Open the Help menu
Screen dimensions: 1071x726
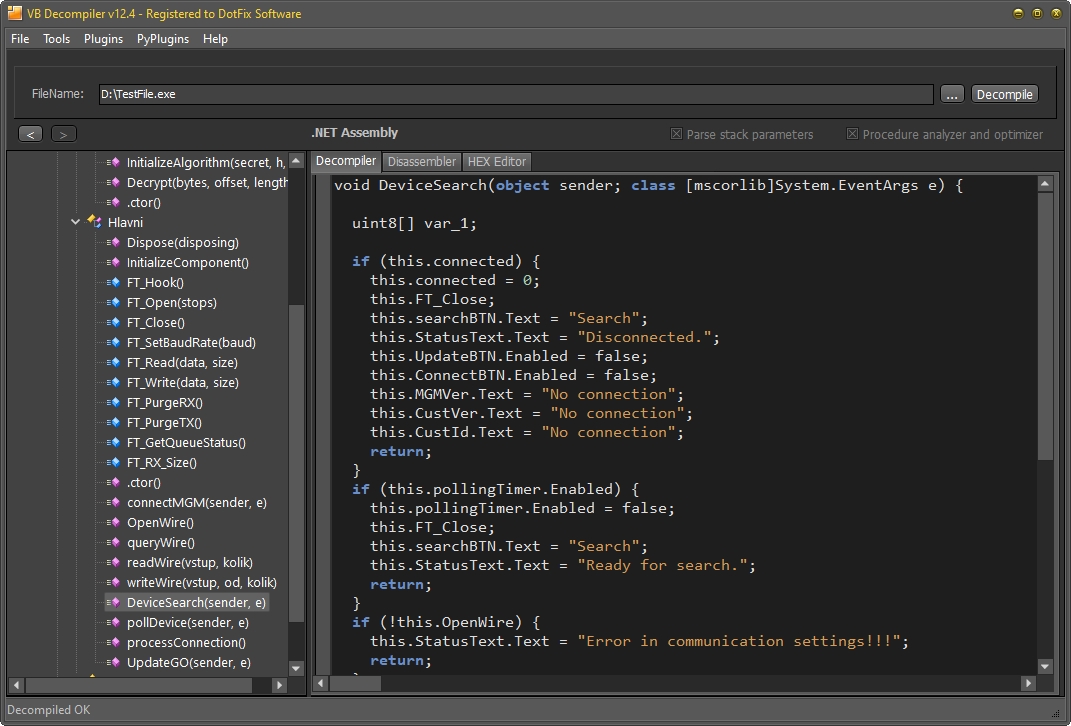(215, 39)
